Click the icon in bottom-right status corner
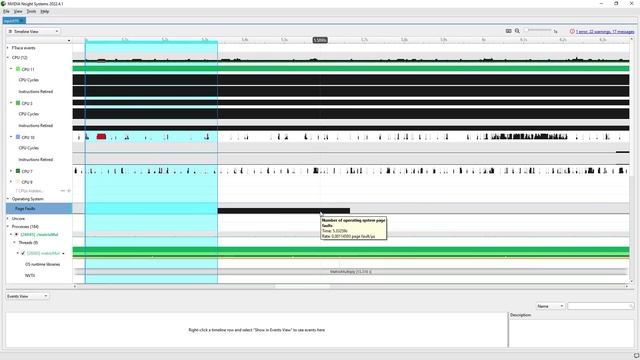Screen dimensions: 640x360 pyautogui.click(x=636, y=356)
